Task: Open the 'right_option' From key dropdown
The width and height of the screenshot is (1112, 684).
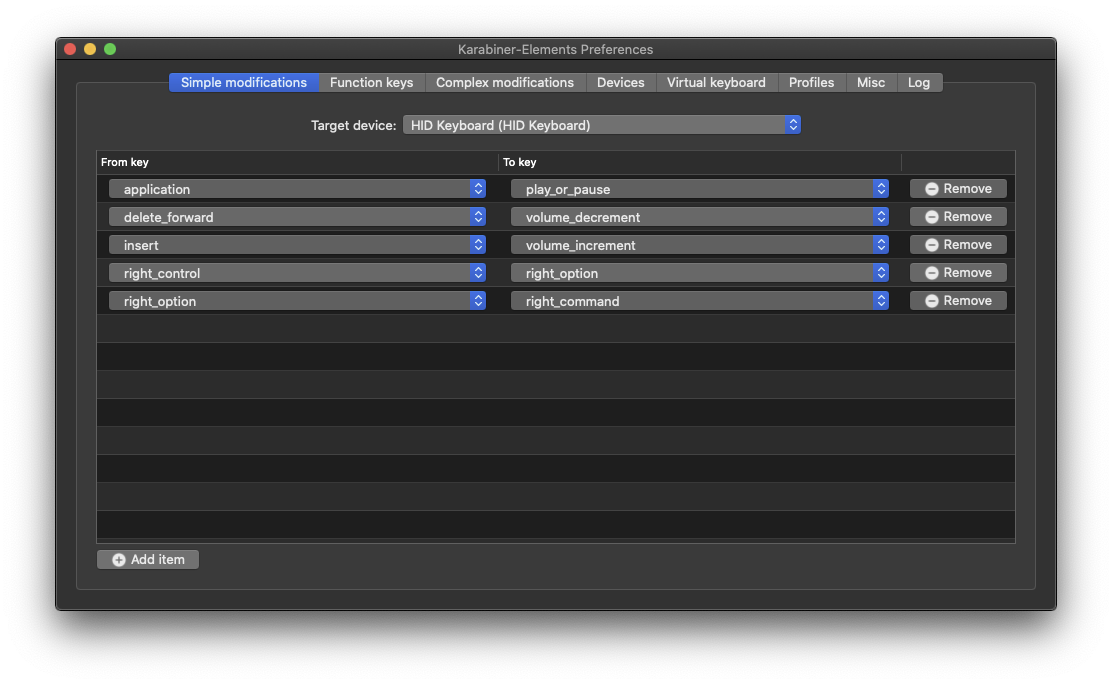Action: tap(297, 301)
